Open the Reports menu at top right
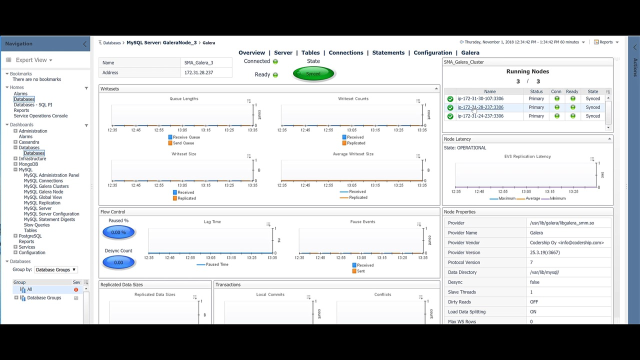 (x=606, y=42)
